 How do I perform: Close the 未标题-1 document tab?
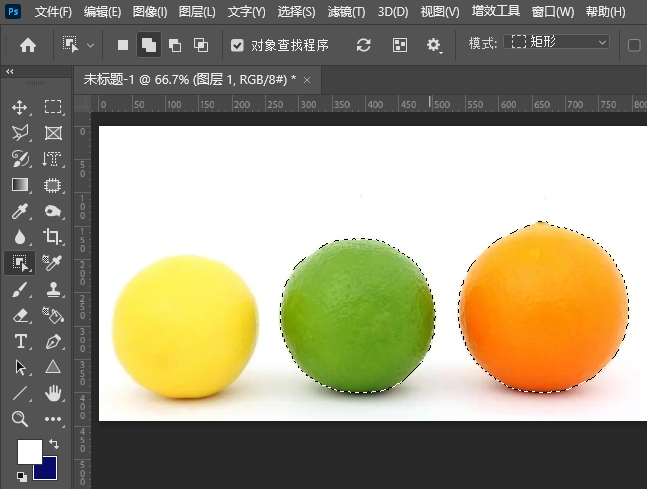tap(307, 80)
